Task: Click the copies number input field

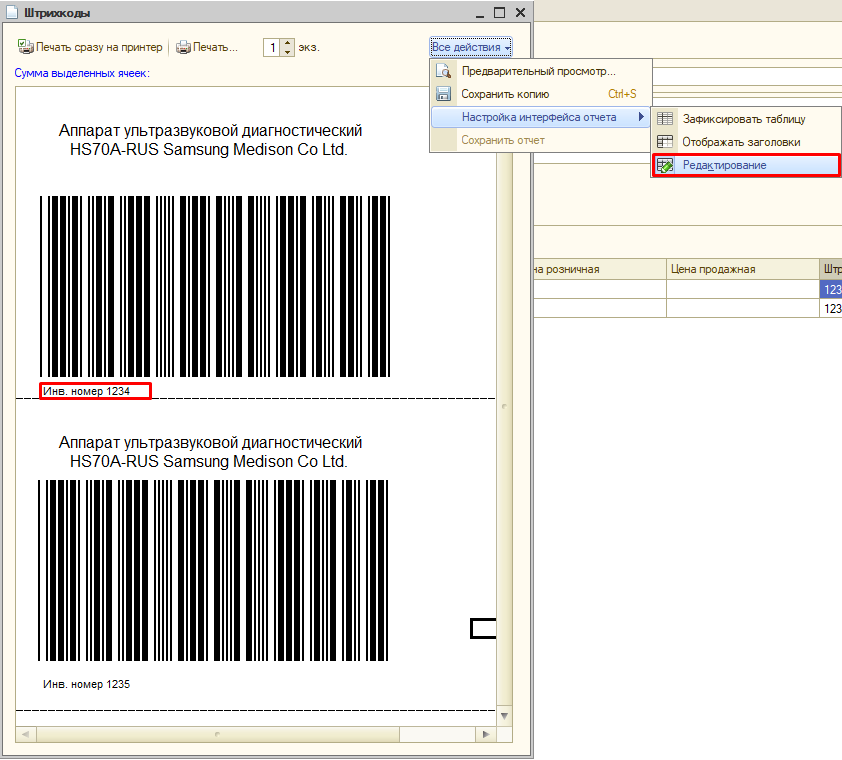Action: click(x=272, y=47)
